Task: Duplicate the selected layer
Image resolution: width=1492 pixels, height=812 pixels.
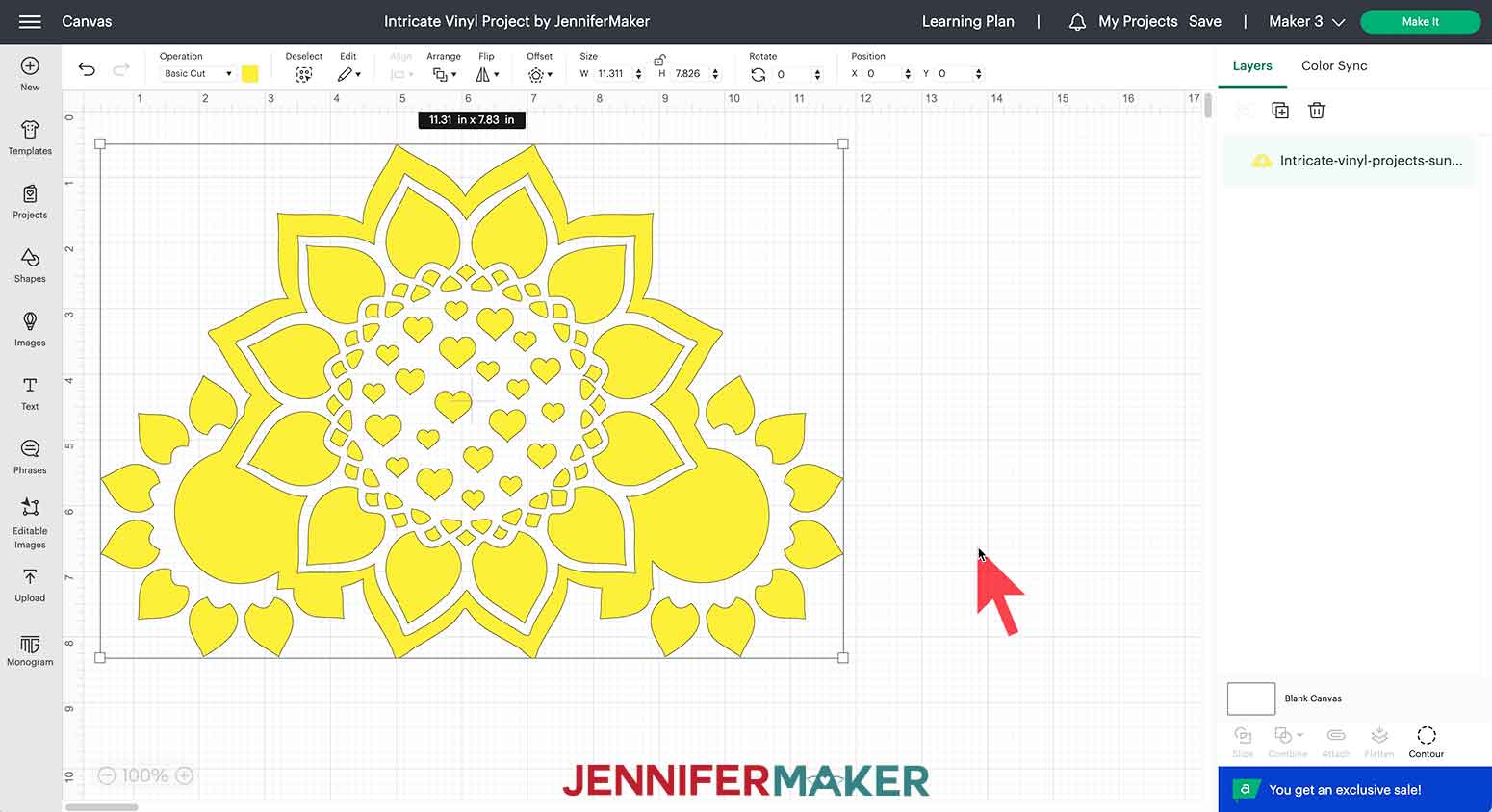Action: [x=1280, y=111]
